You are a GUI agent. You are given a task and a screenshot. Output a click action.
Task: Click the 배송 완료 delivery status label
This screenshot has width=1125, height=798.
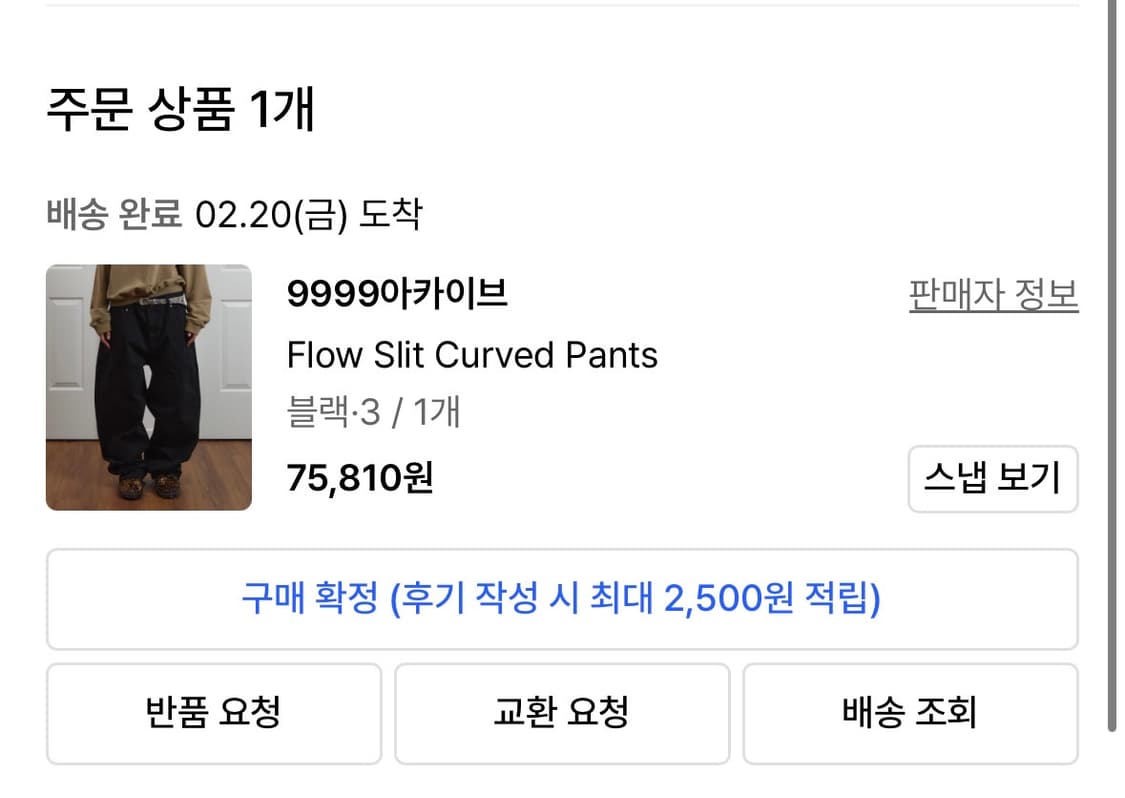point(113,212)
